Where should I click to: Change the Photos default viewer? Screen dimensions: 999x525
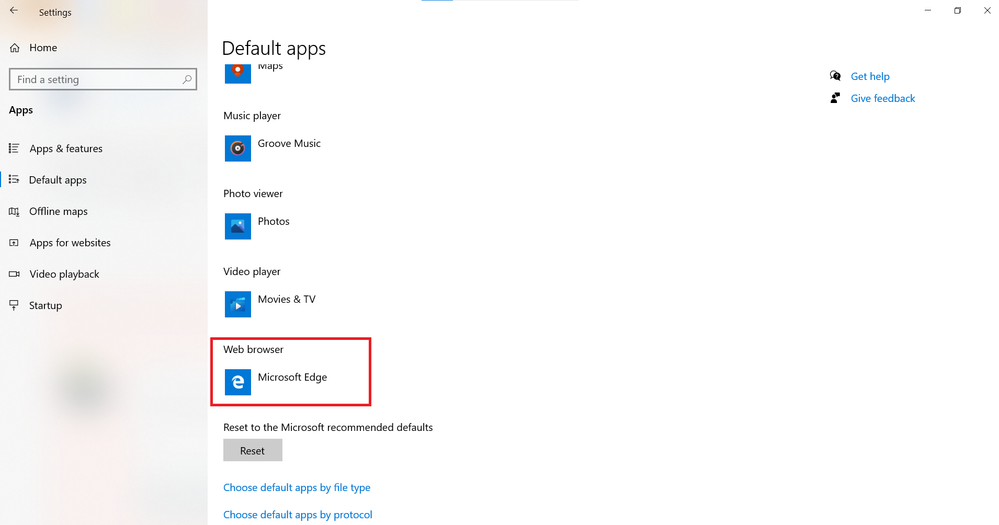coord(273,221)
